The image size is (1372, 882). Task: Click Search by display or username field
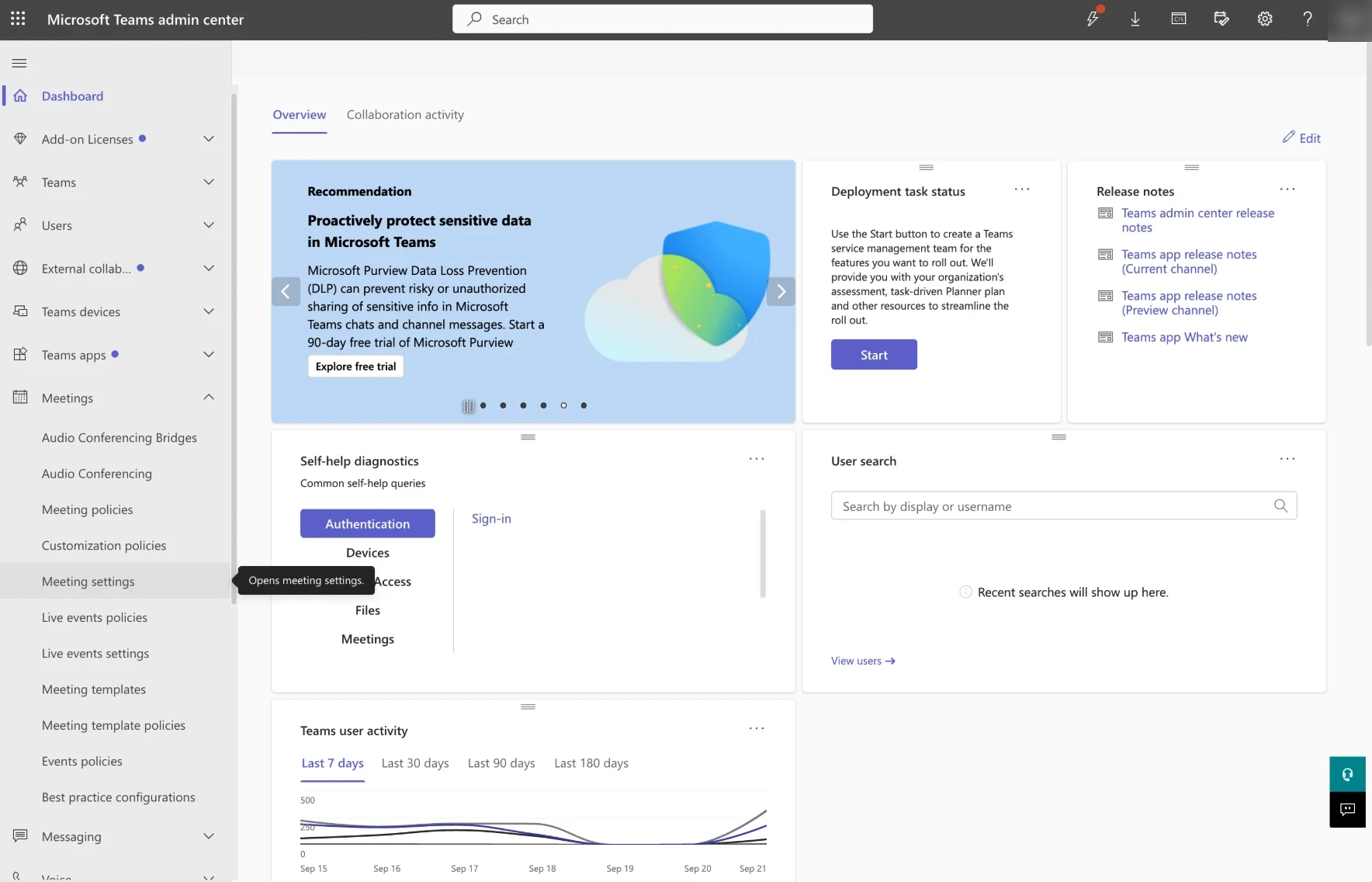(x=1064, y=506)
